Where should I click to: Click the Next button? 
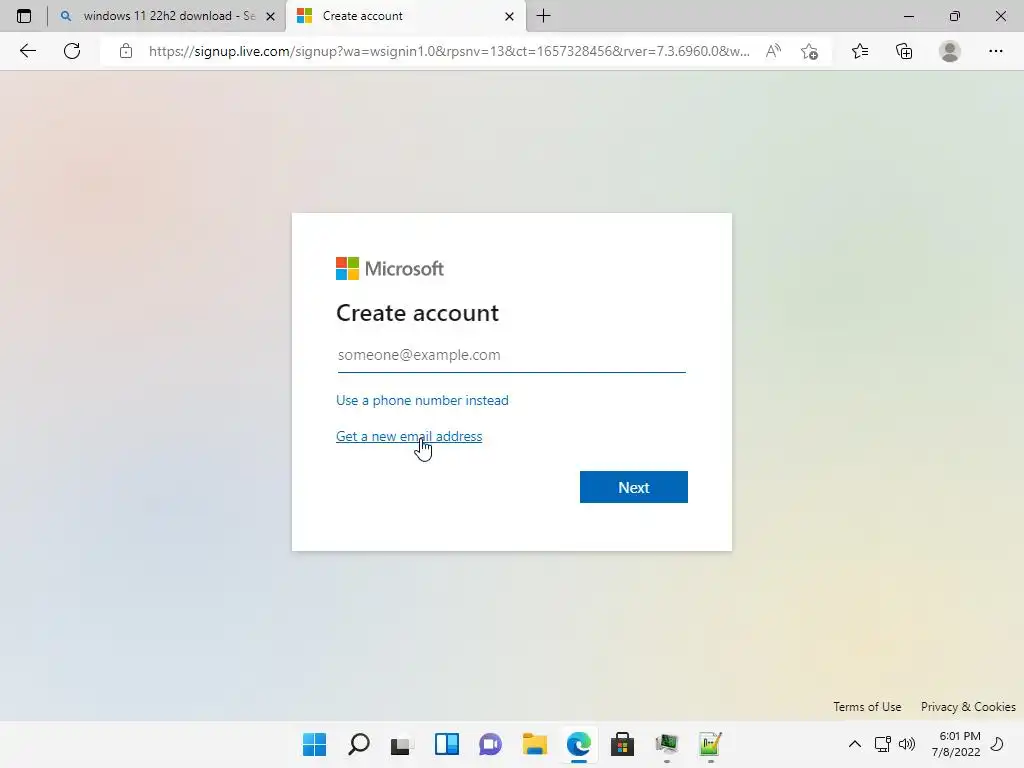click(x=633, y=487)
